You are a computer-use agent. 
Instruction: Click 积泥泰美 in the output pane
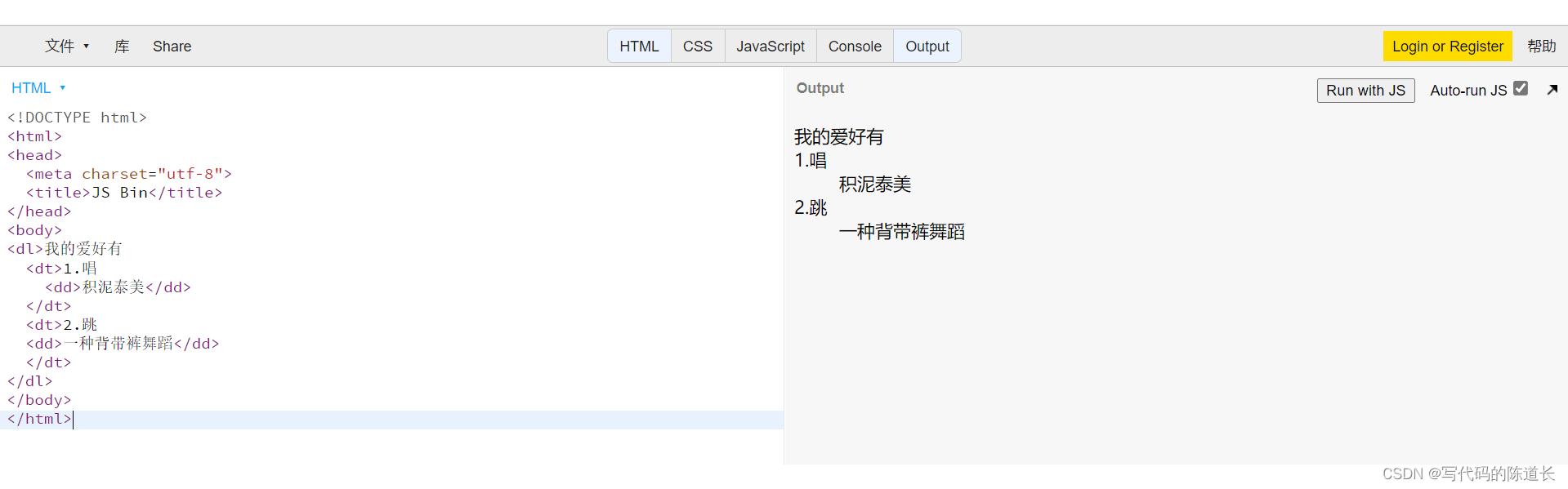tap(875, 184)
